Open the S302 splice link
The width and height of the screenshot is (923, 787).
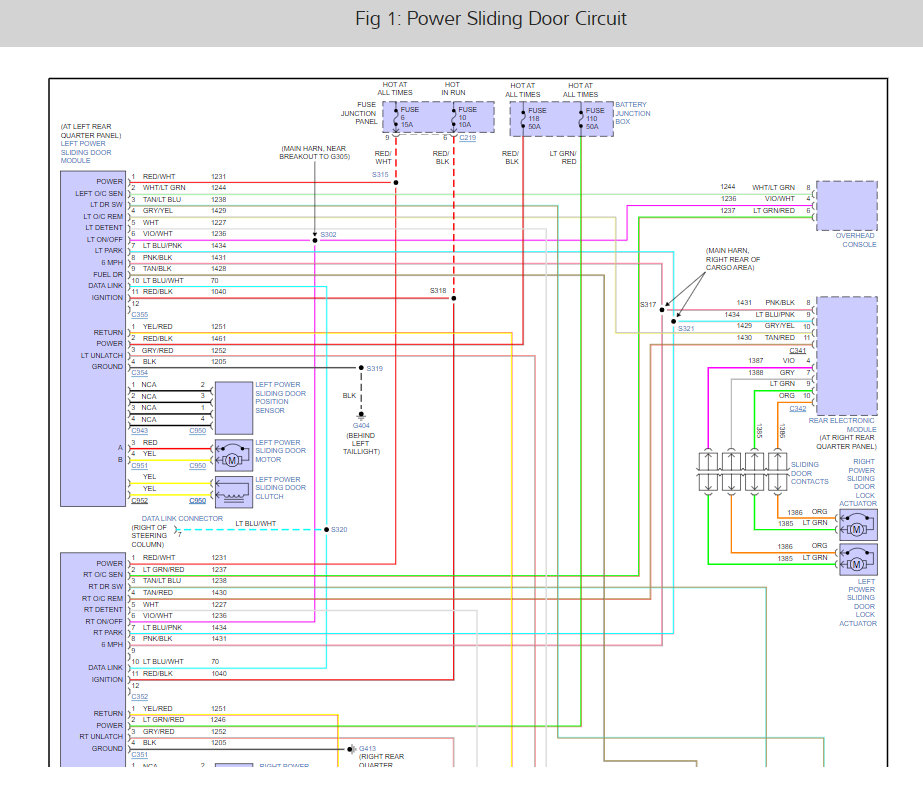tap(328, 234)
